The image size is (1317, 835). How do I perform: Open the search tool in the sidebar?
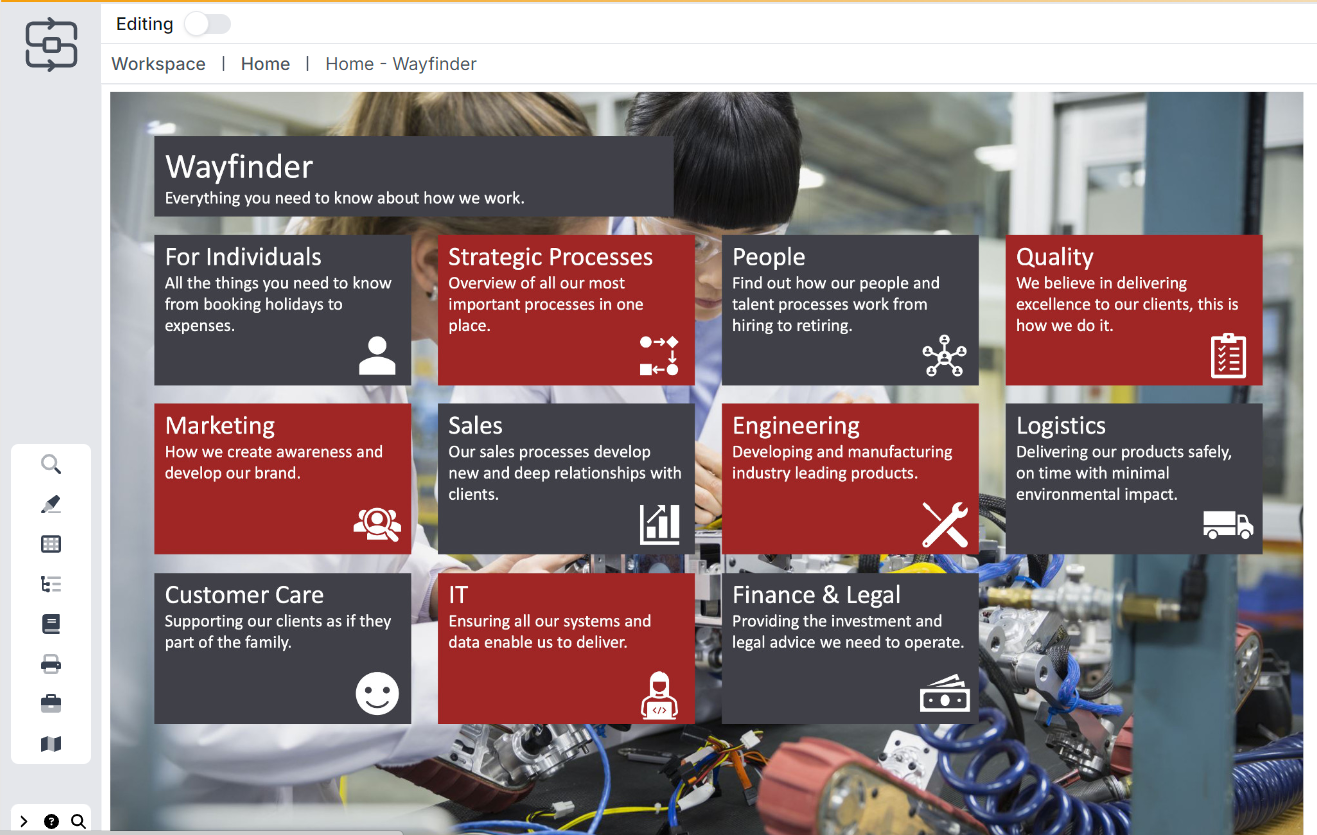click(50, 463)
